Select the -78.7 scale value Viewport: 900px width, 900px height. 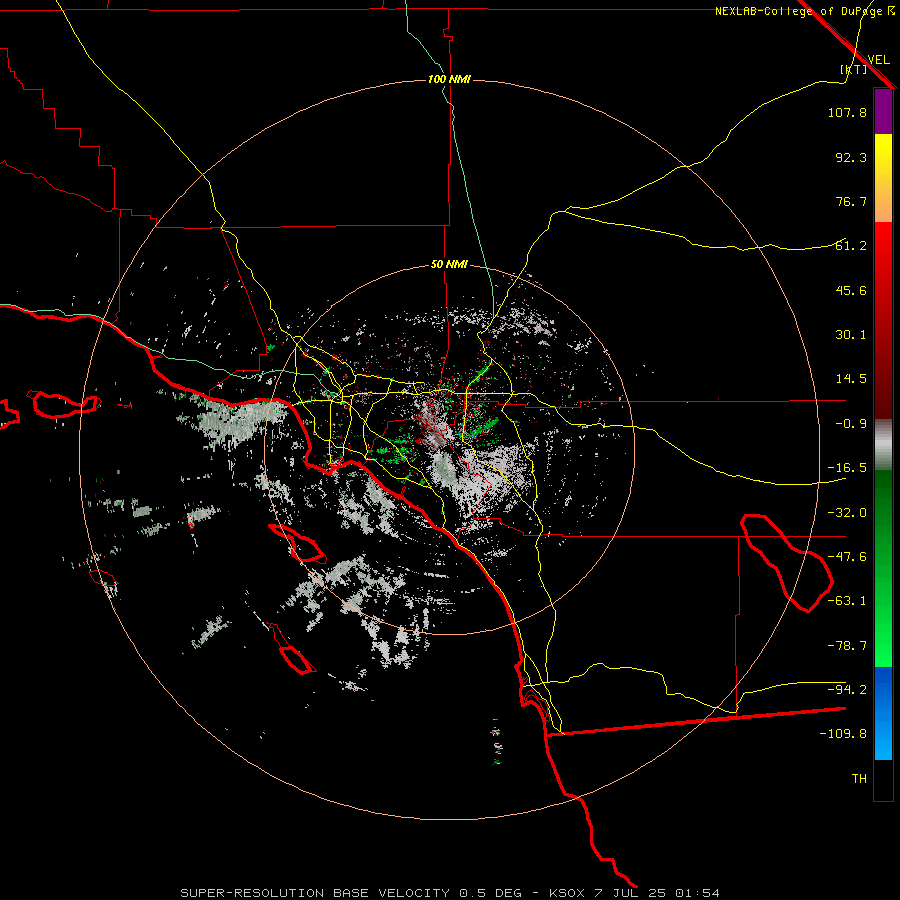(x=847, y=646)
